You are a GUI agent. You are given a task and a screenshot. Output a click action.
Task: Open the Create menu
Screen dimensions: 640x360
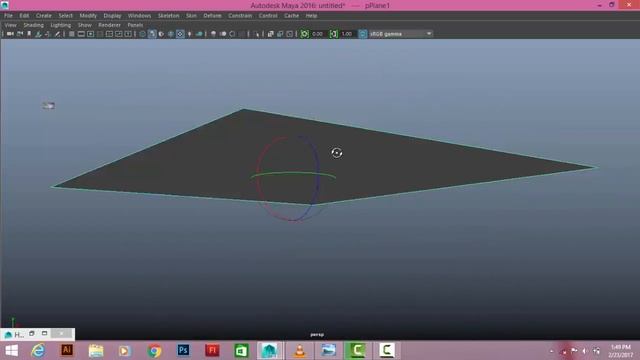click(44, 16)
